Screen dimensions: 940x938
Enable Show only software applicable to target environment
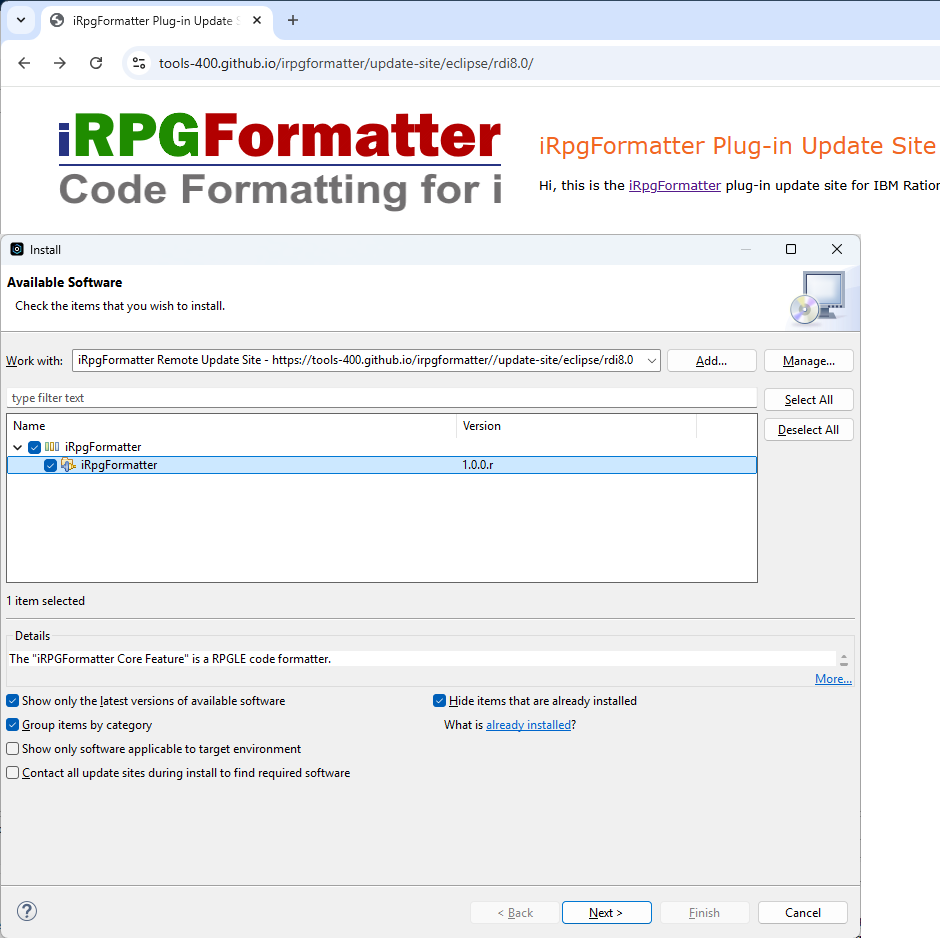pos(13,749)
